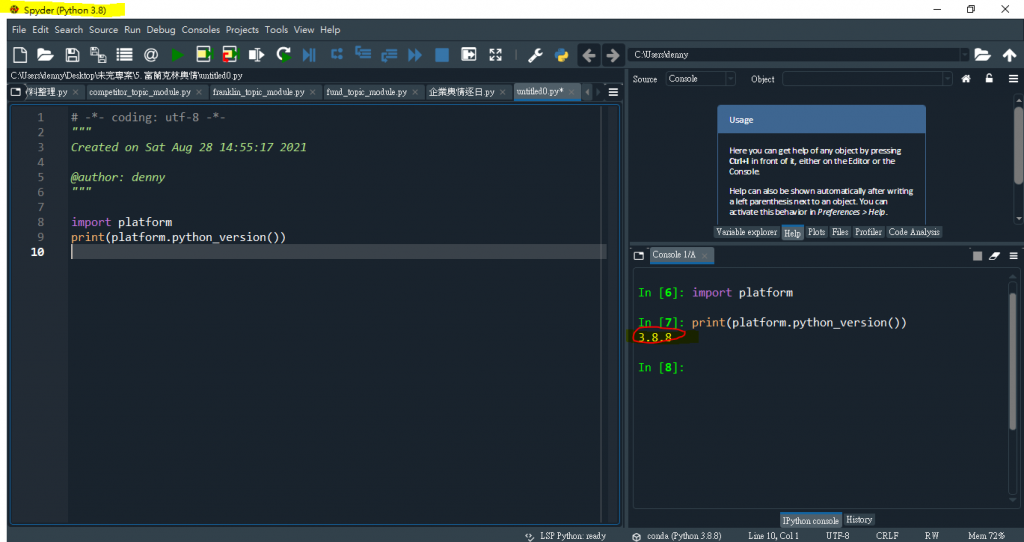Run file with the green play icon
The height and width of the screenshot is (542, 1024).
click(x=177, y=55)
